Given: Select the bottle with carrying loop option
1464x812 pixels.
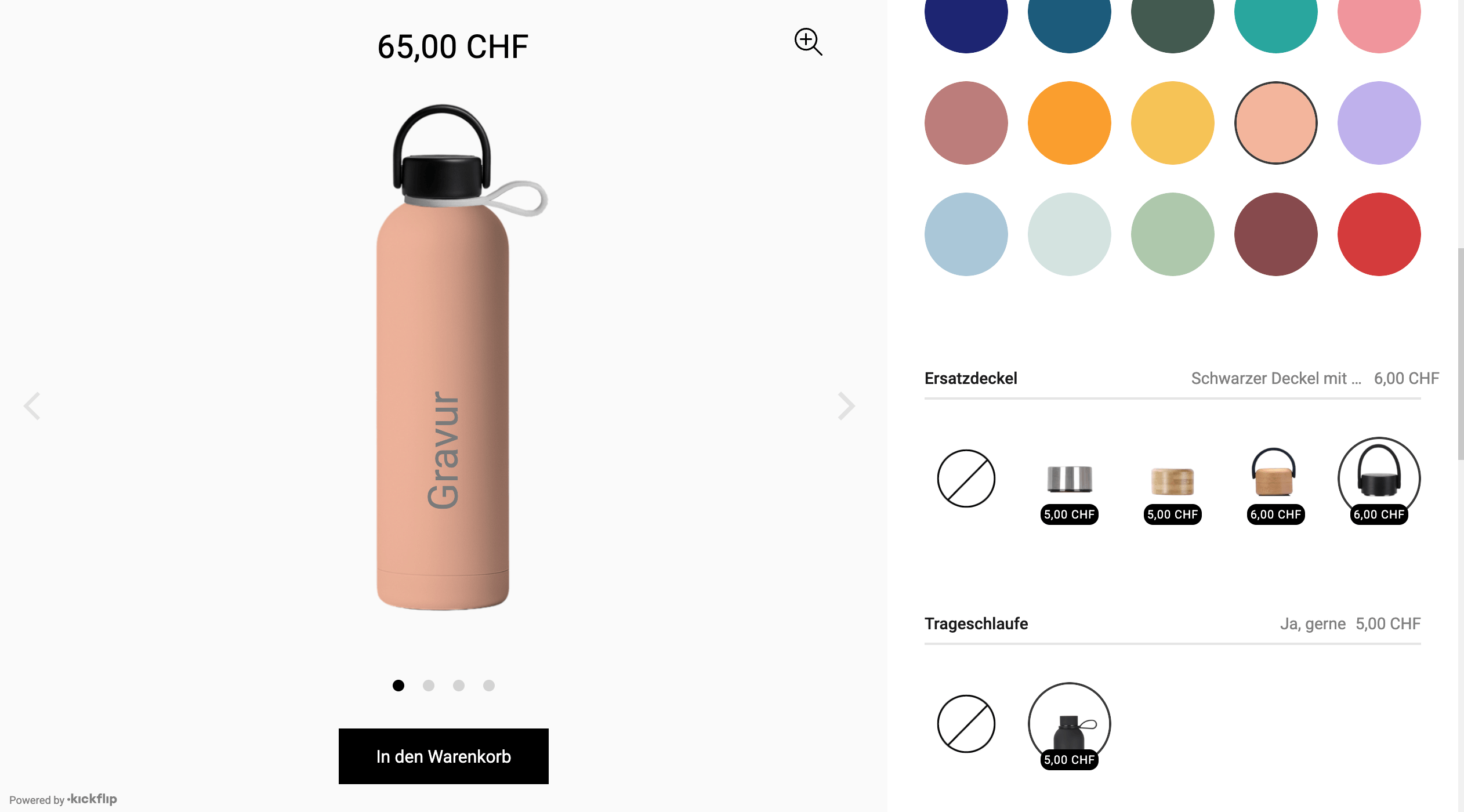Looking at the screenshot, I should tap(1069, 724).
